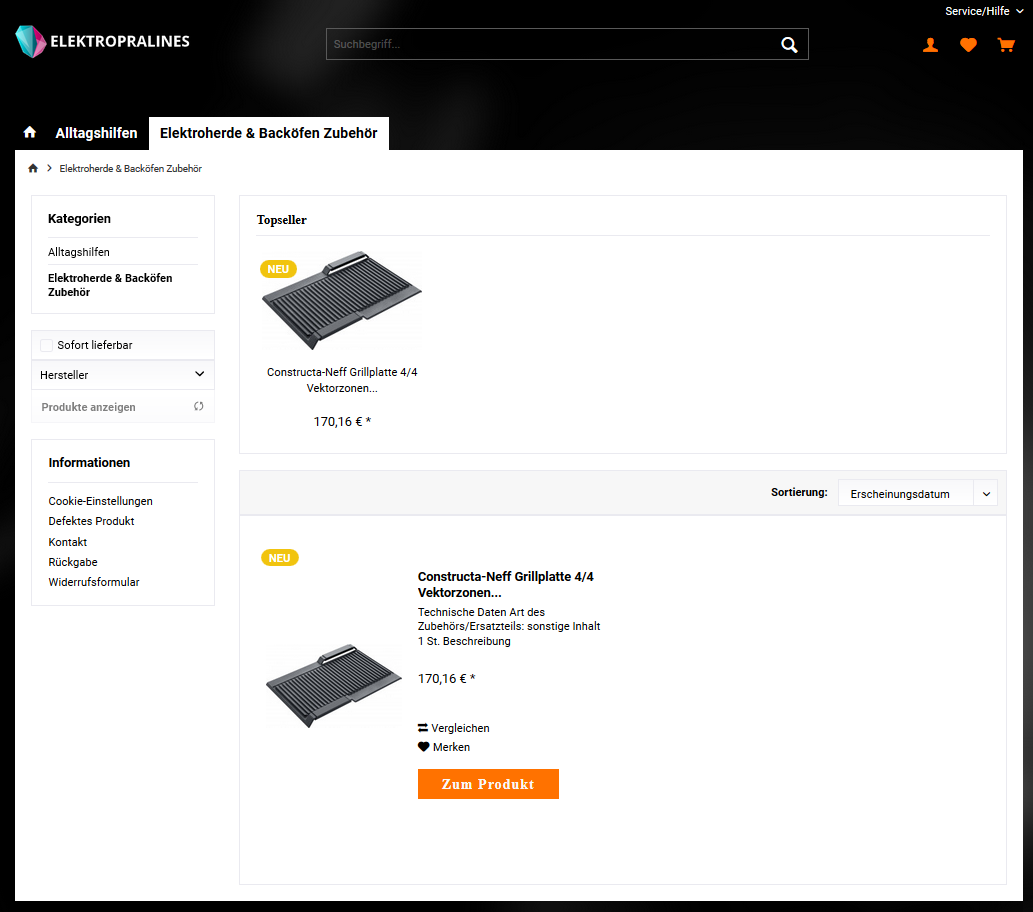Image resolution: width=1033 pixels, height=912 pixels.
Task: Open listing title Constructa-Neff Grillplatte 4/4 Vektorzonen
Action: tap(505, 584)
